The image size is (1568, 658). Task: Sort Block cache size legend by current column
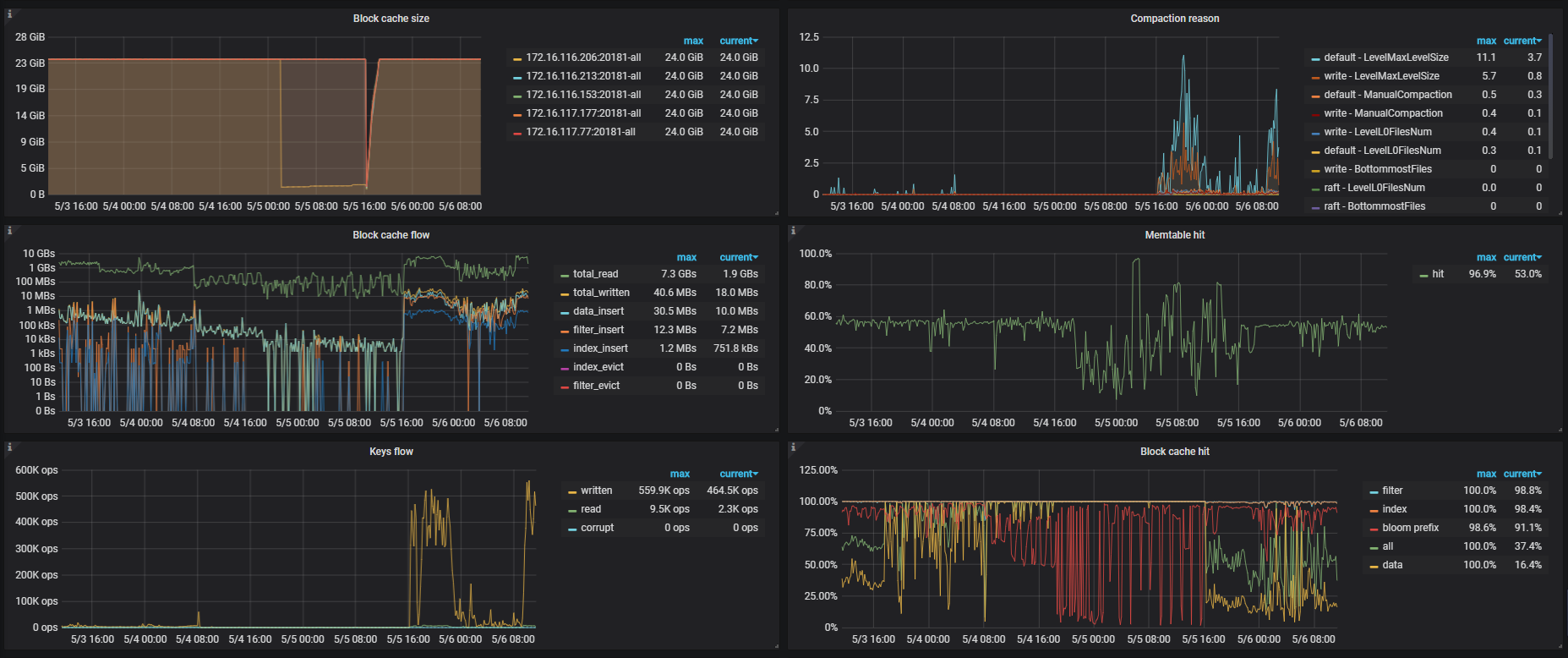[x=738, y=41]
